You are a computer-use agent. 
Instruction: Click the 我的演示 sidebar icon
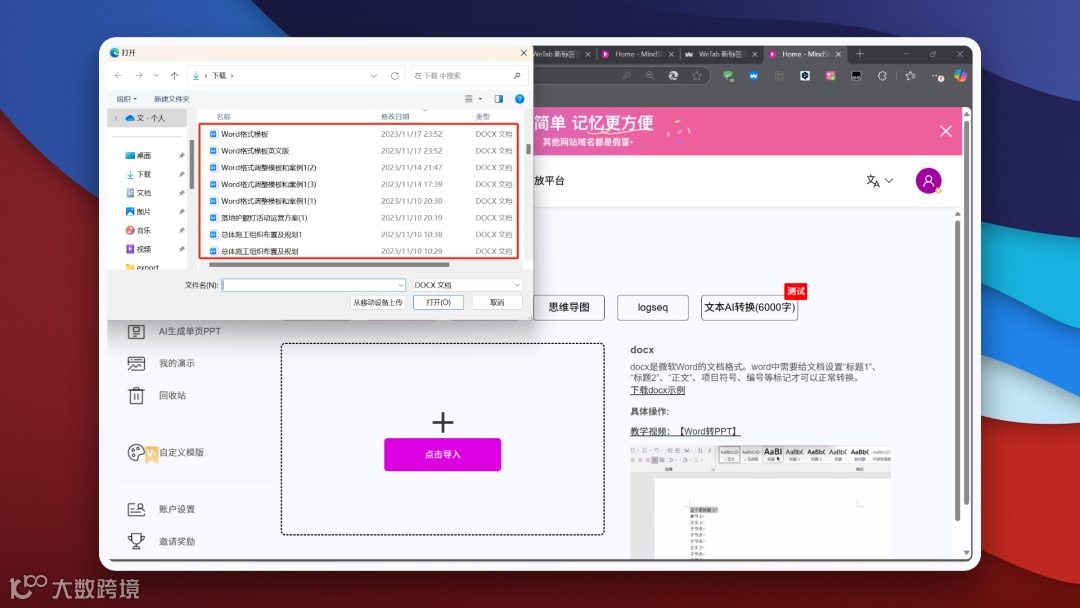[x=136, y=364]
